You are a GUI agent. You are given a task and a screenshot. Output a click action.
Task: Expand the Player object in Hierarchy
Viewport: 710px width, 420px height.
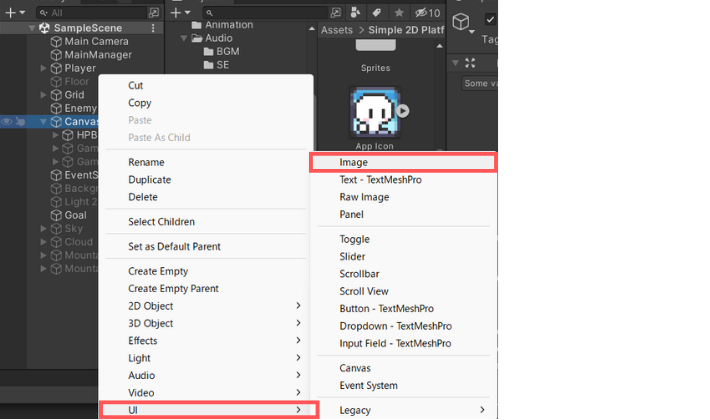click(43, 69)
